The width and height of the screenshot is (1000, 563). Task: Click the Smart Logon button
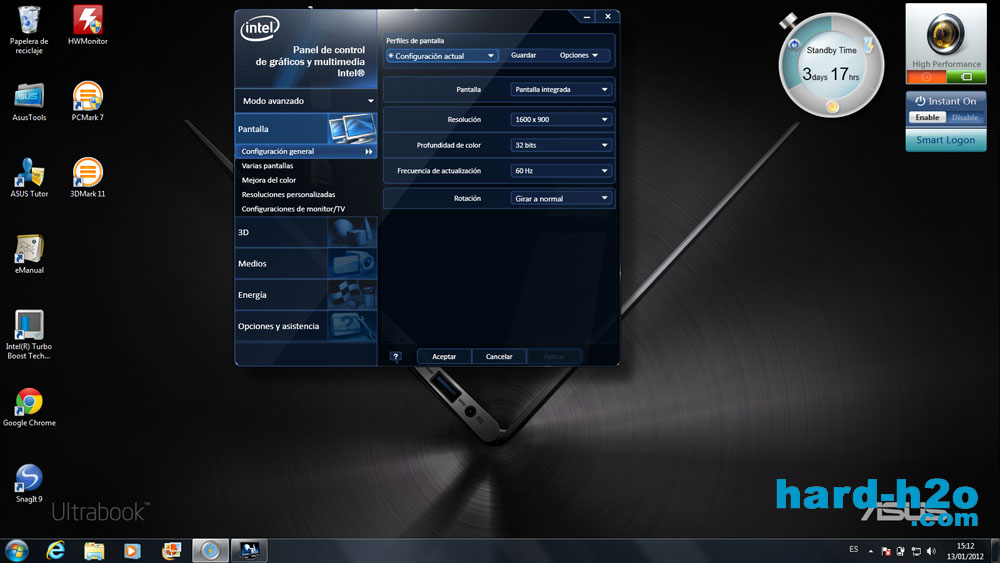[946, 141]
